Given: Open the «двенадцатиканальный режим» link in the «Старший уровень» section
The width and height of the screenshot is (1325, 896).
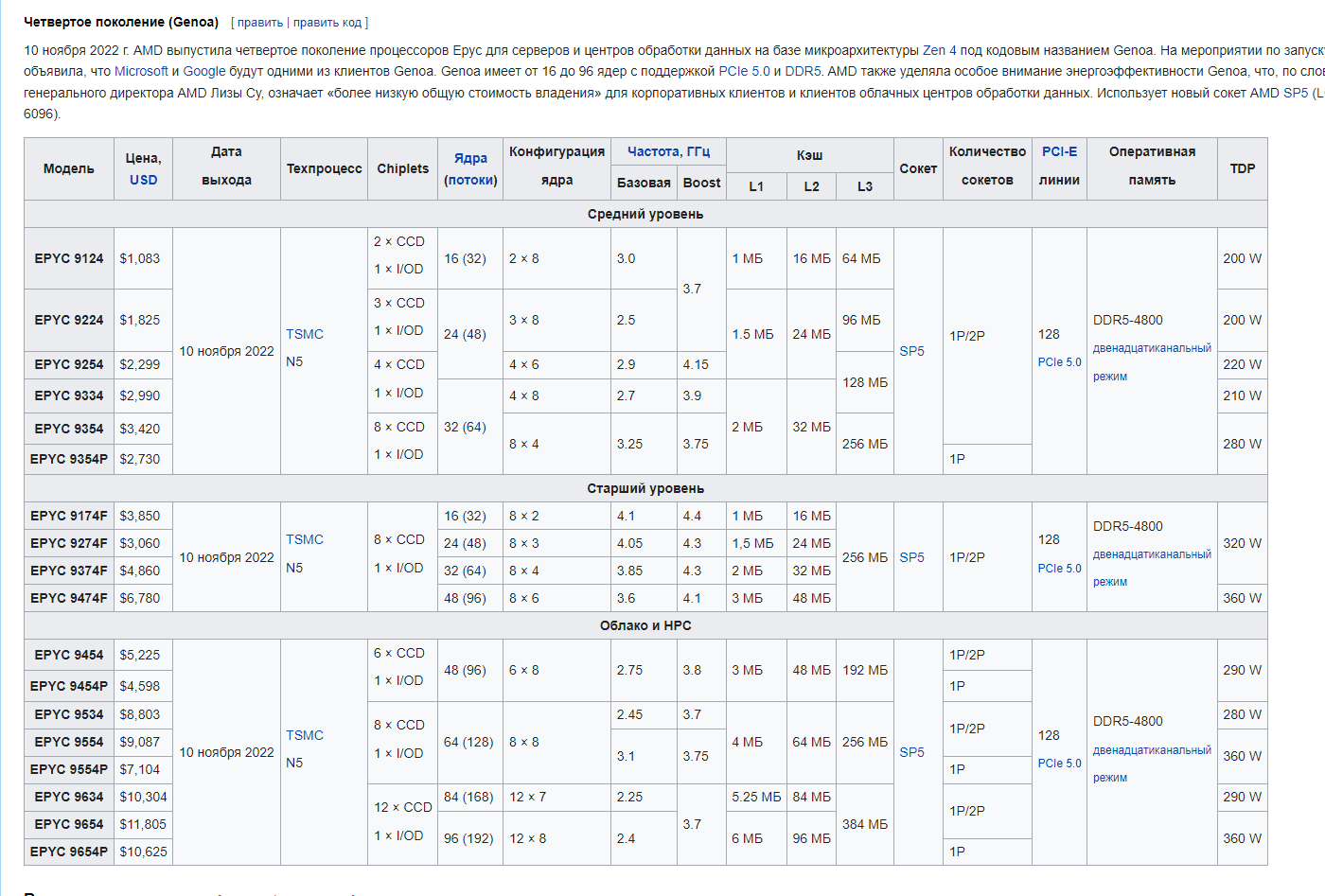Looking at the screenshot, I should tap(1152, 568).
